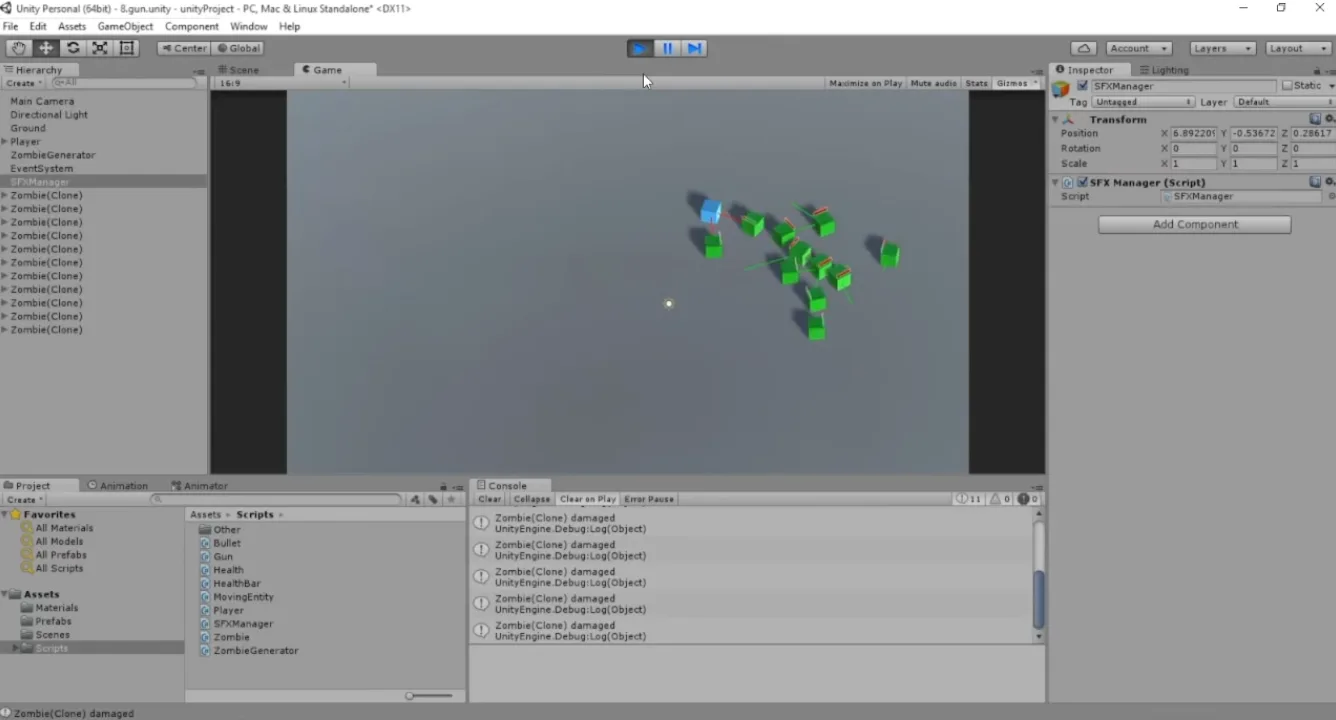Toggle Error Pause in Console

tap(649, 499)
